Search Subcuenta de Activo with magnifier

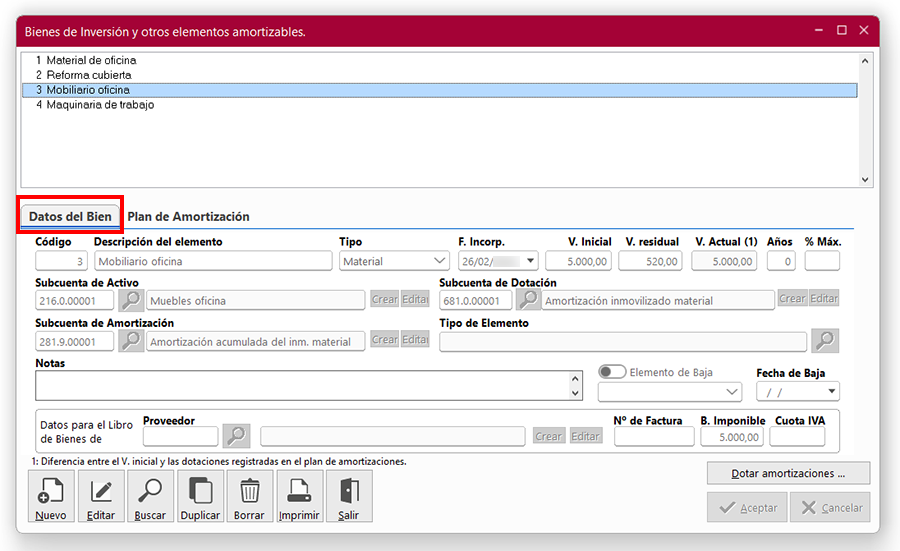click(131, 300)
